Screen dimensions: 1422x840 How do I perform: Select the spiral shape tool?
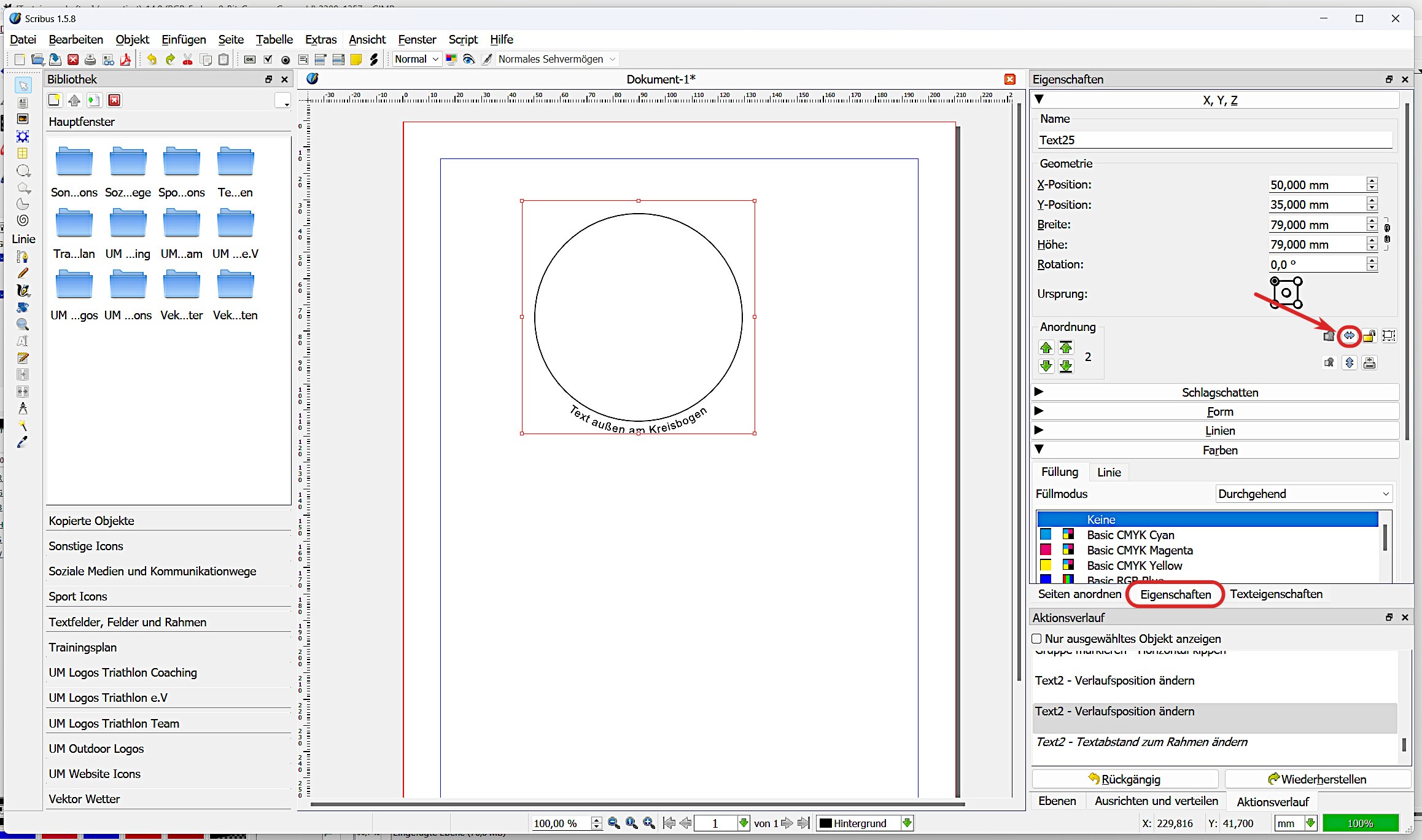click(23, 220)
